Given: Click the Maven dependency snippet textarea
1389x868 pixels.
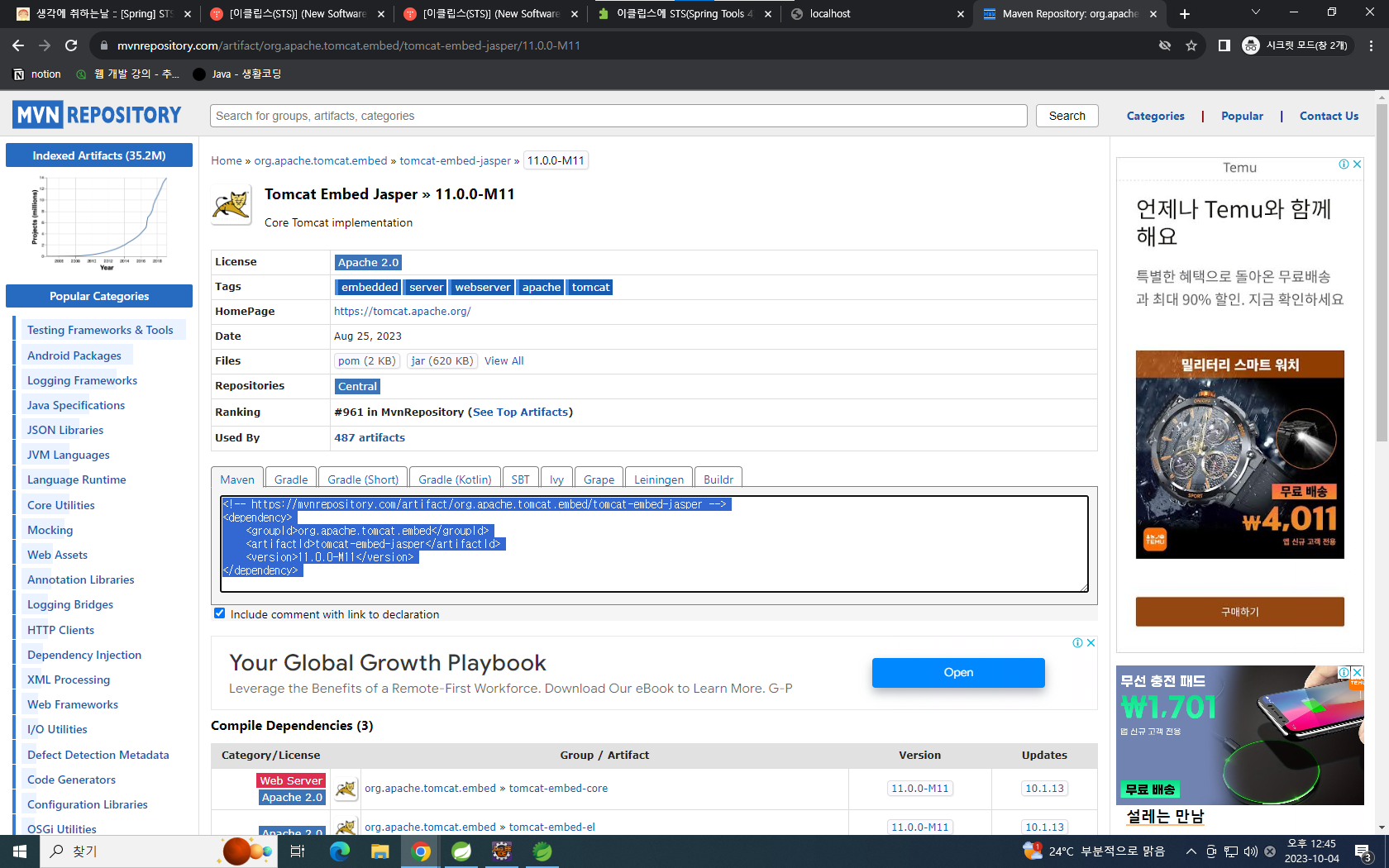Looking at the screenshot, I should tap(654, 543).
